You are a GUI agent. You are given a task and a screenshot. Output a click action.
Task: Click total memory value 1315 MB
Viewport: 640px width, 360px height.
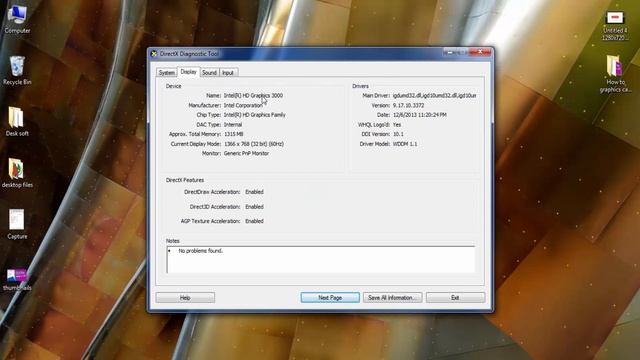[x=233, y=134]
